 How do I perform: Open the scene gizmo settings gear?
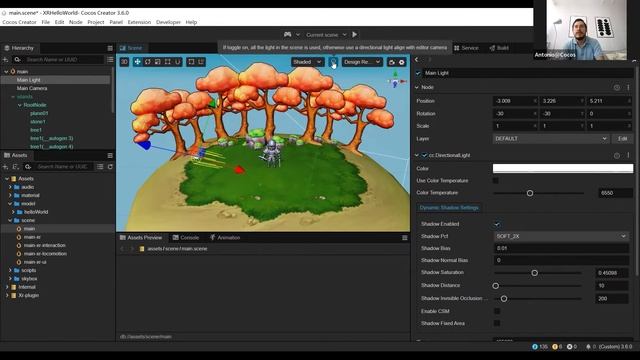pos(402,62)
